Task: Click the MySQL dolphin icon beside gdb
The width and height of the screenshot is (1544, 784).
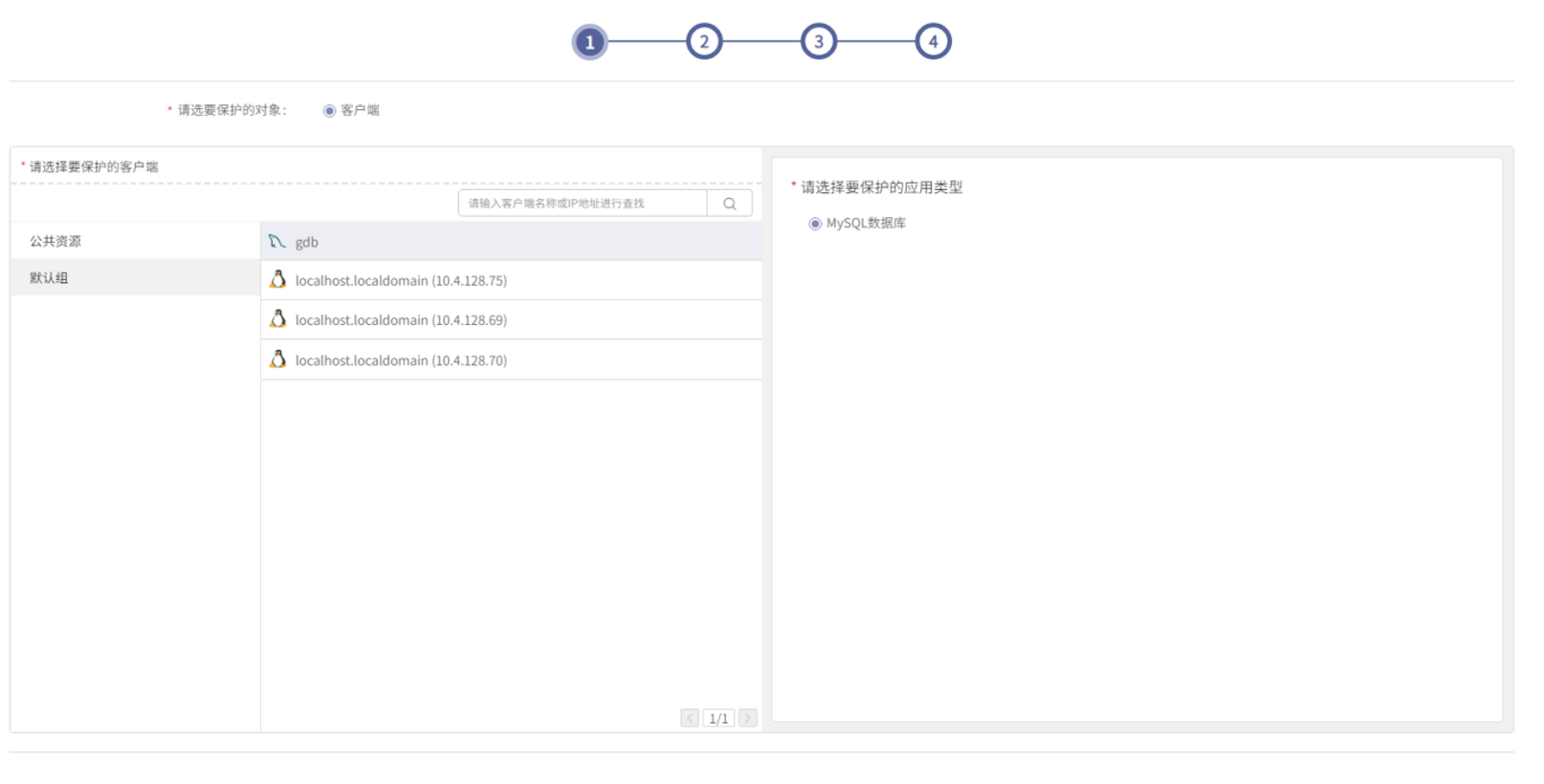Action: click(277, 241)
